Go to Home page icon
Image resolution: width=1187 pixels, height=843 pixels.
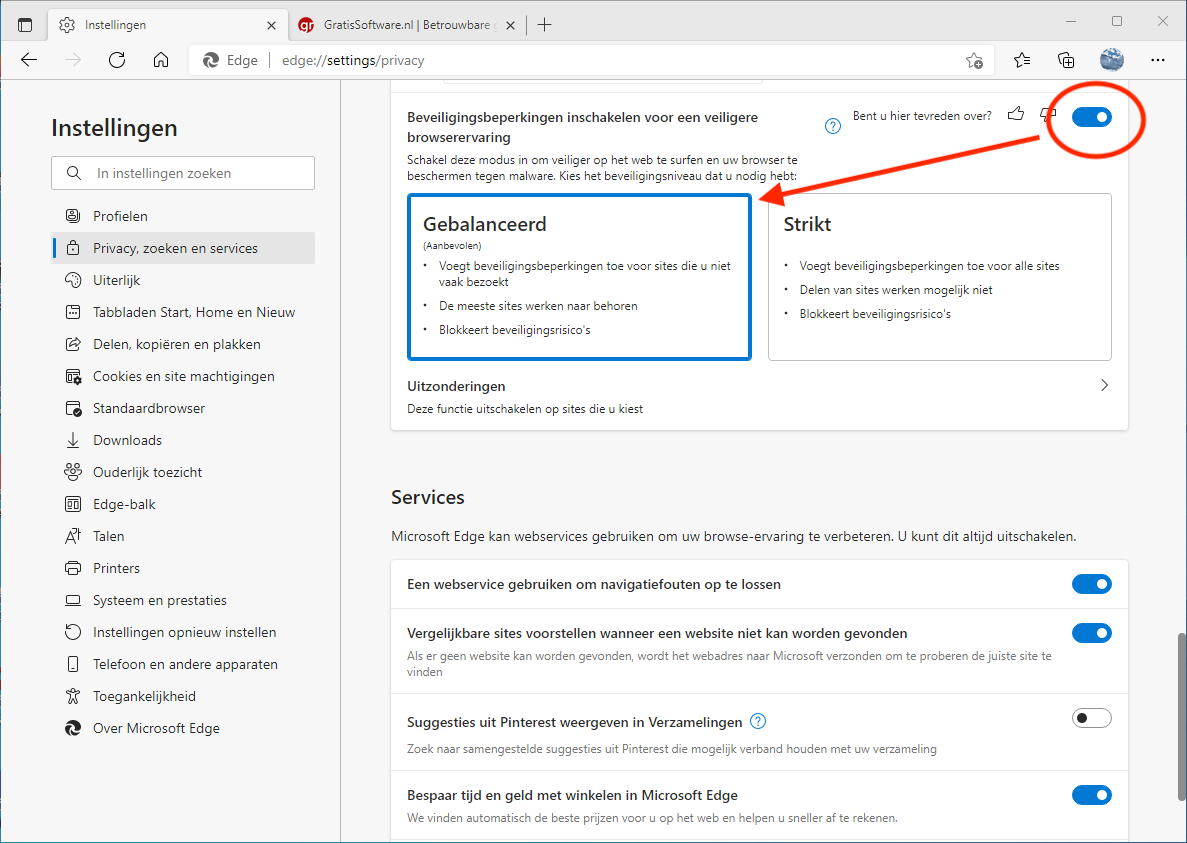[x=161, y=60]
